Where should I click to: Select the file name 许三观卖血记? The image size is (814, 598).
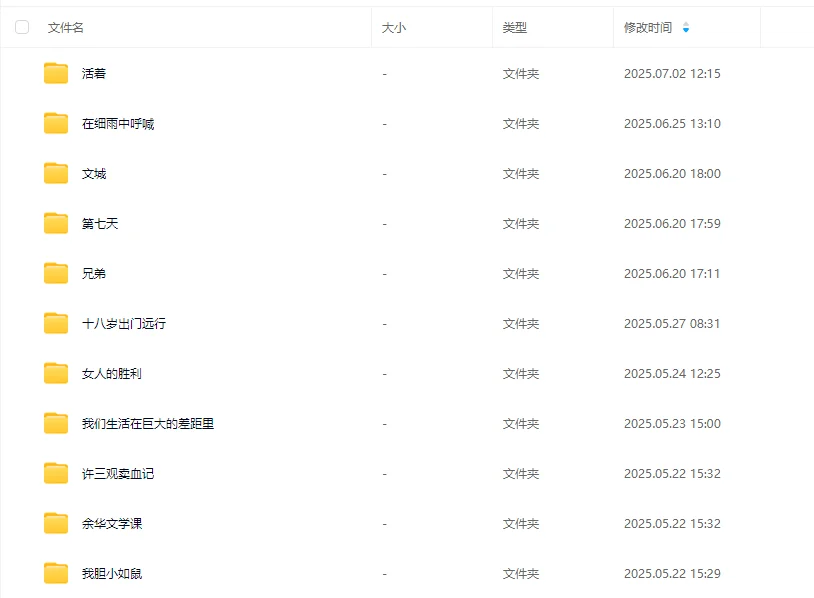(118, 474)
